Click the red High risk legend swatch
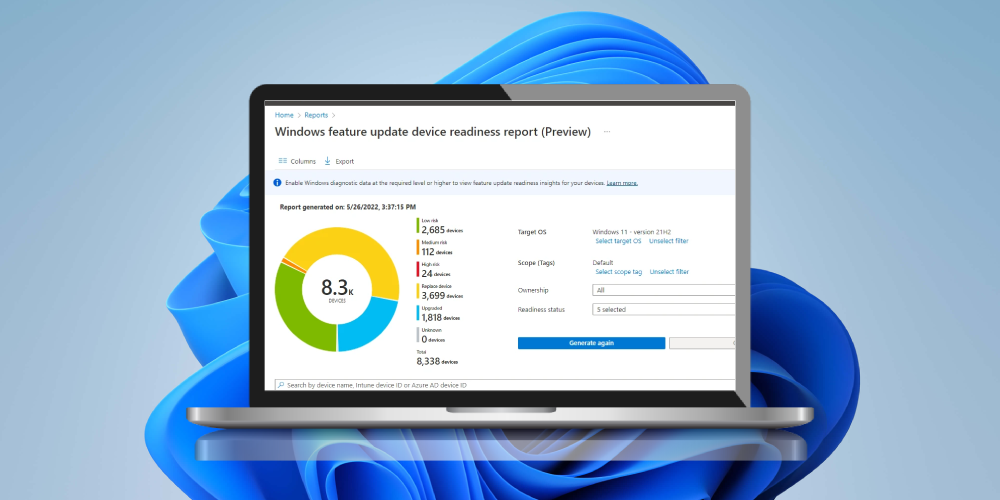This screenshot has width=1000, height=500. (x=418, y=270)
